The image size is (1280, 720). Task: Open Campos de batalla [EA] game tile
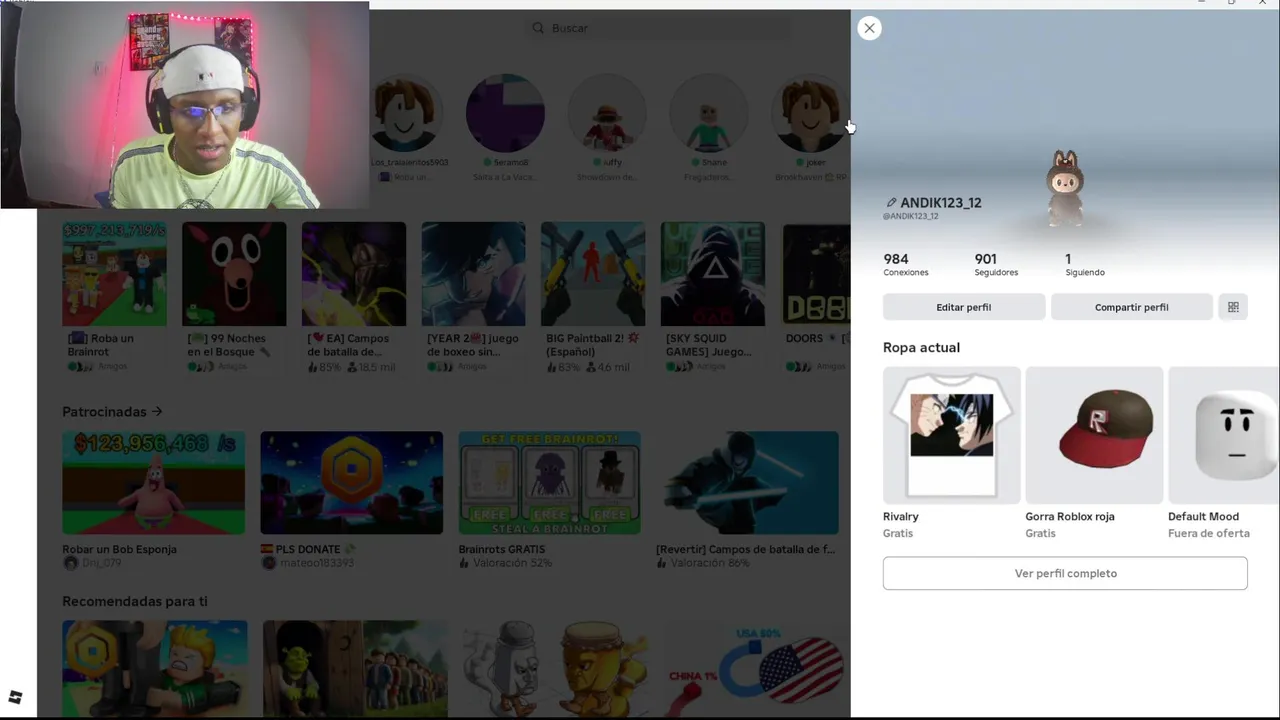(x=354, y=297)
